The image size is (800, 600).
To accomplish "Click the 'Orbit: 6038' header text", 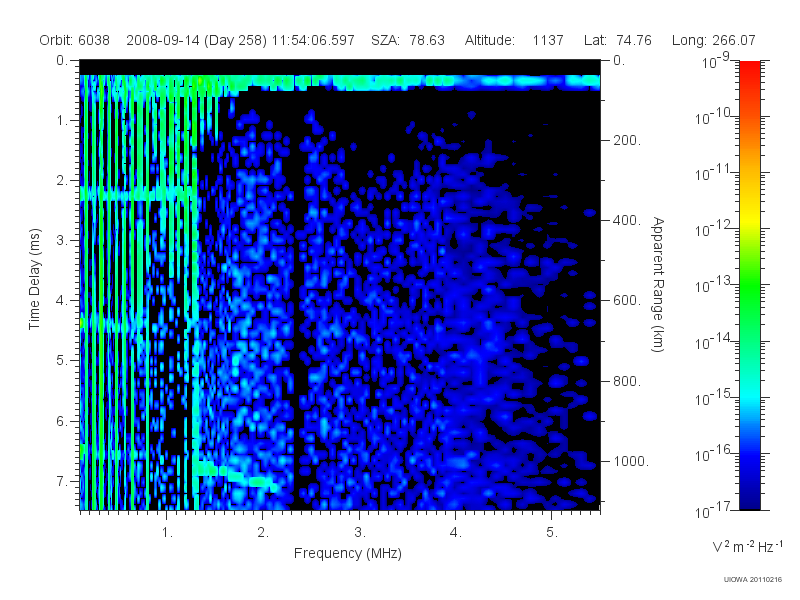I will 74,40.
